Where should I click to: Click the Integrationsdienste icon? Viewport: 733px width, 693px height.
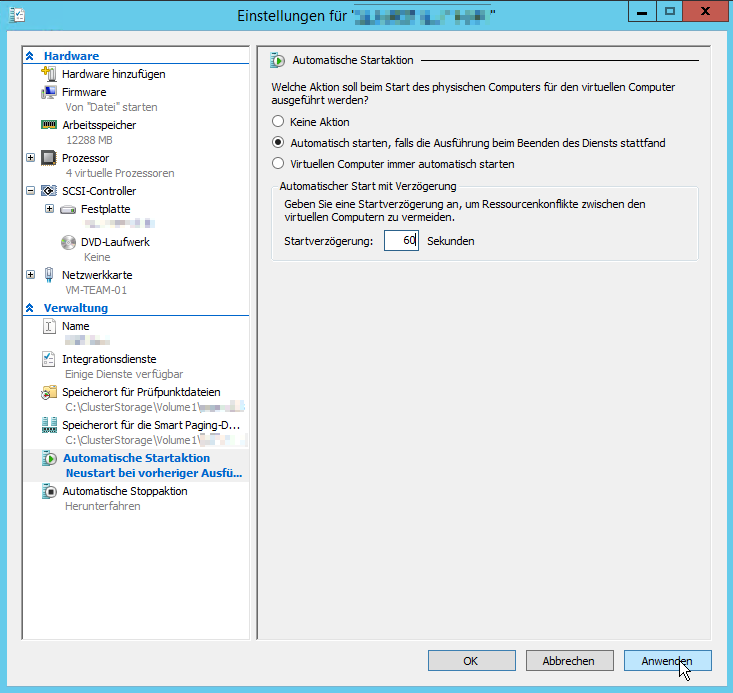pyautogui.click(x=49, y=359)
